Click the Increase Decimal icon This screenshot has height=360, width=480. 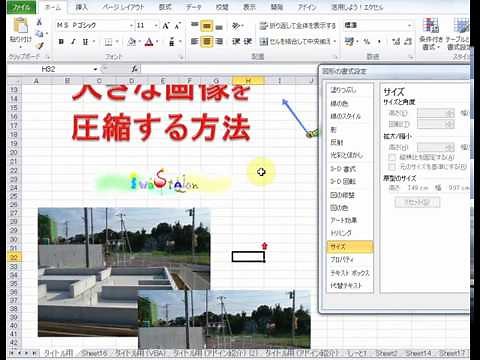pyautogui.click(x=396, y=42)
